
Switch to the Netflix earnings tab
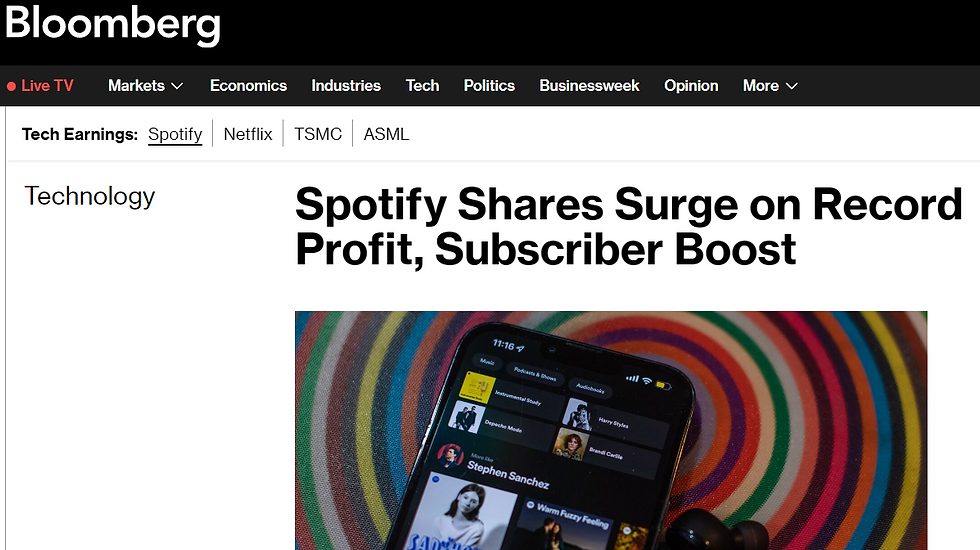(x=248, y=134)
